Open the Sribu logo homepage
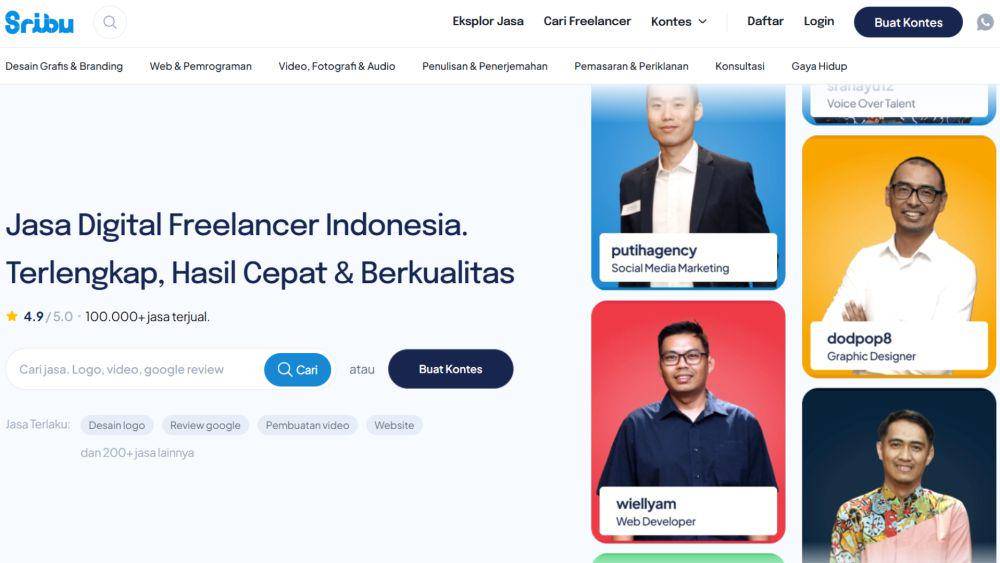The height and width of the screenshot is (563, 1000). (x=40, y=22)
